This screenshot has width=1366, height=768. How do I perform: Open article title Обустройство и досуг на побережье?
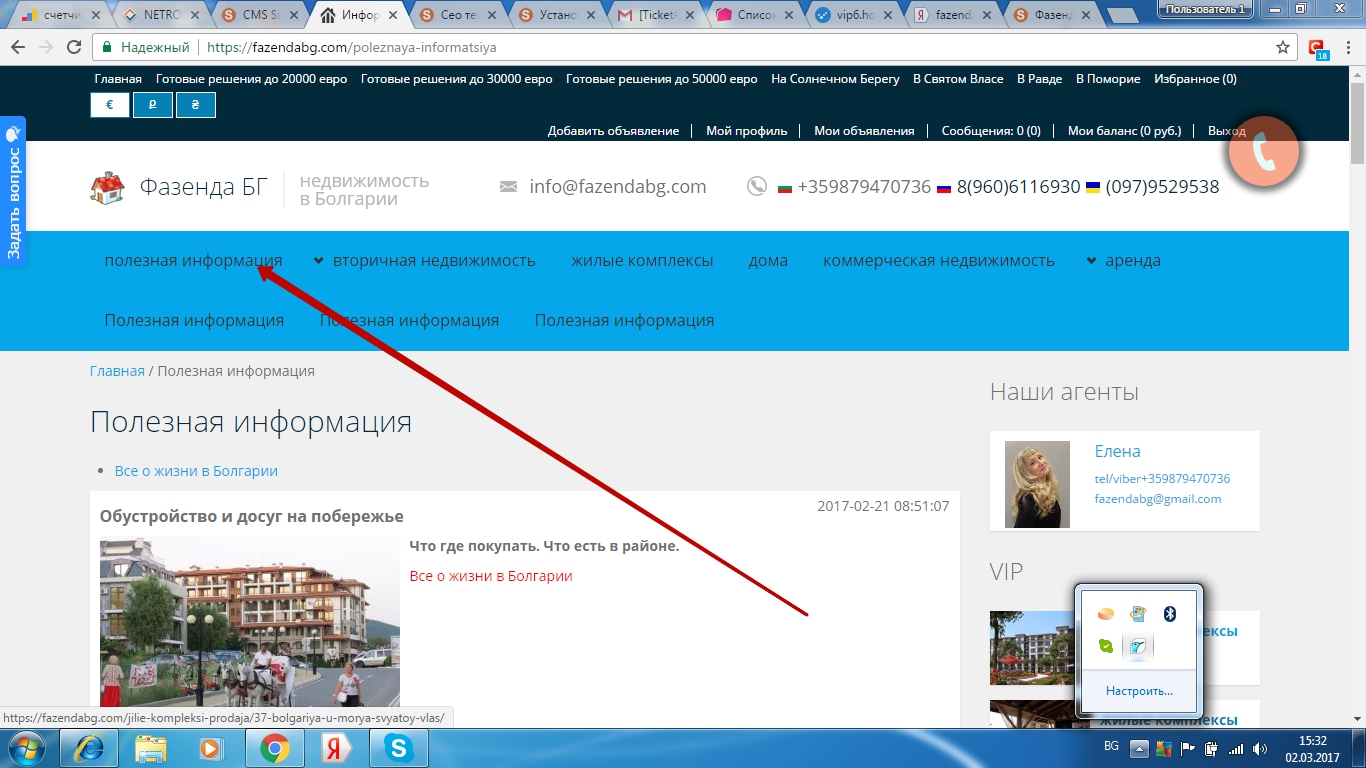[x=252, y=516]
